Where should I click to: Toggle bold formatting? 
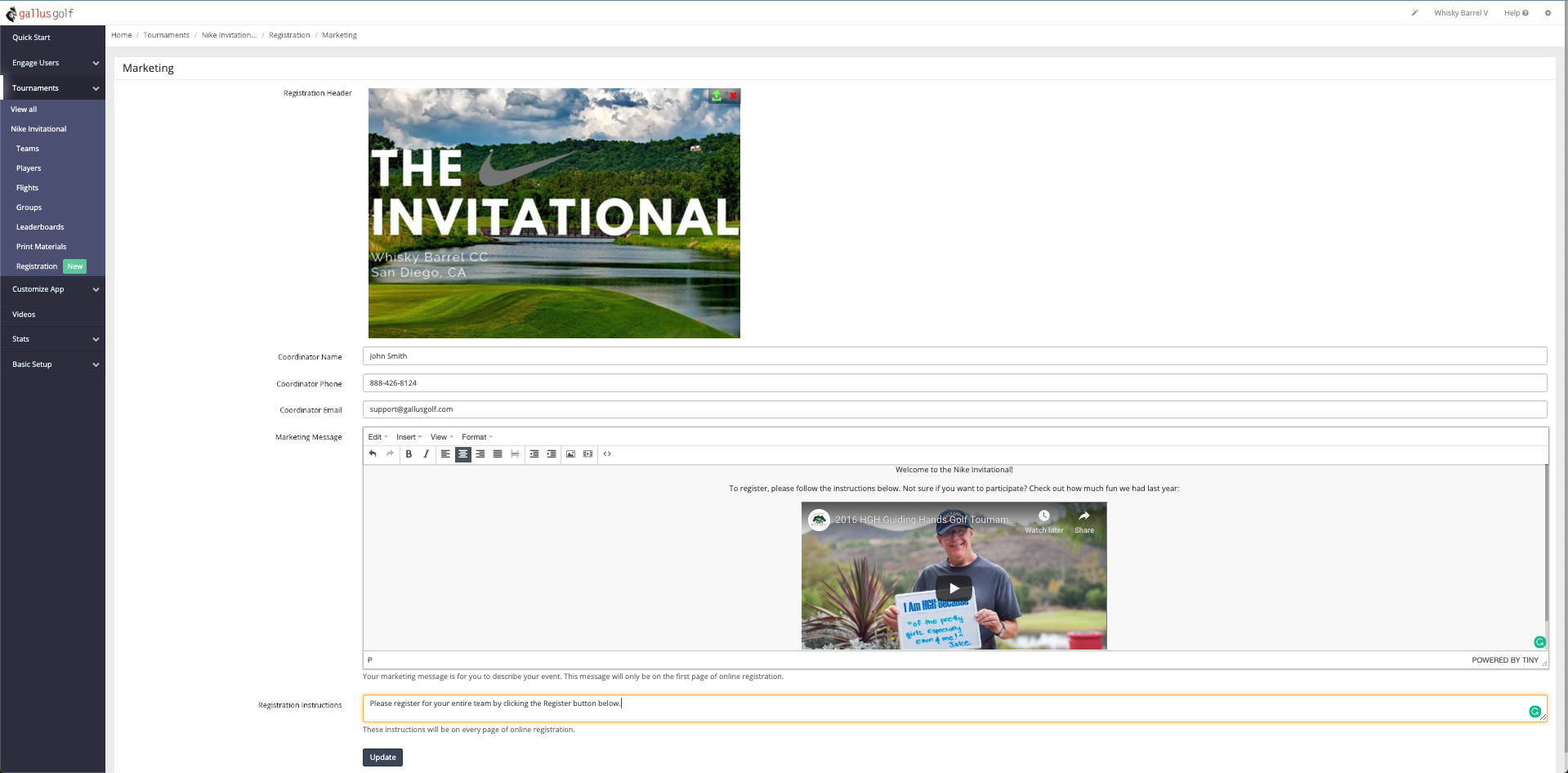pyautogui.click(x=409, y=454)
